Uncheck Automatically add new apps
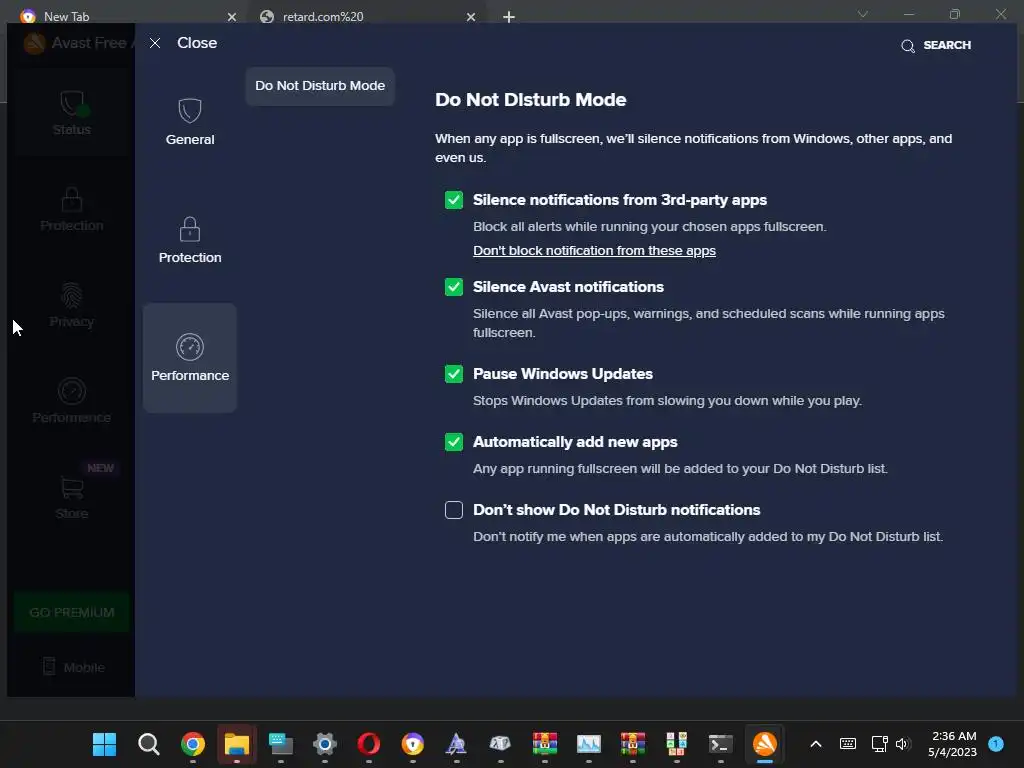The width and height of the screenshot is (1024, 768). [x=454, y=442]
